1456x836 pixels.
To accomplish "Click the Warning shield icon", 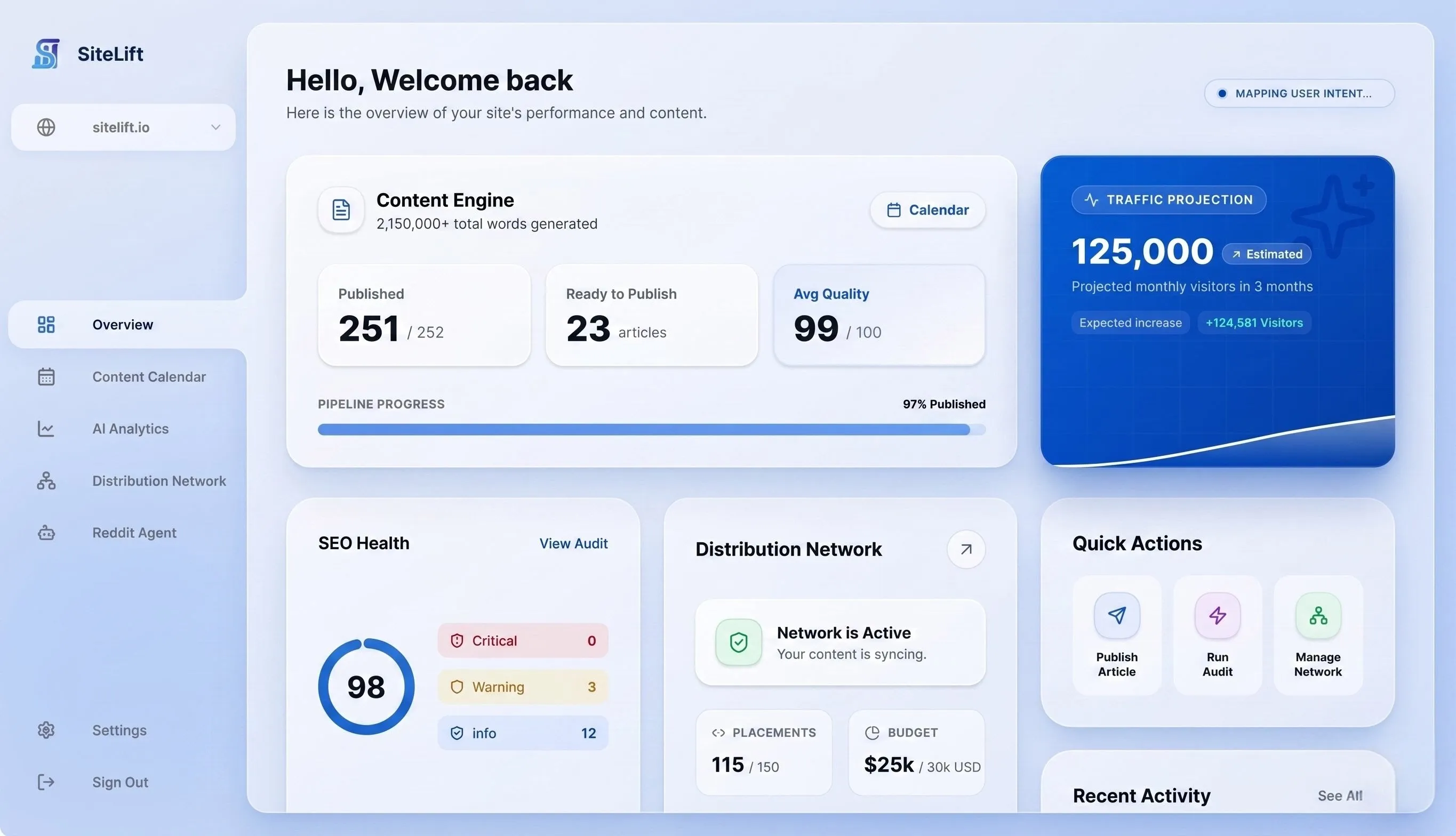I will pyautogui.click(x=457, y=687).
